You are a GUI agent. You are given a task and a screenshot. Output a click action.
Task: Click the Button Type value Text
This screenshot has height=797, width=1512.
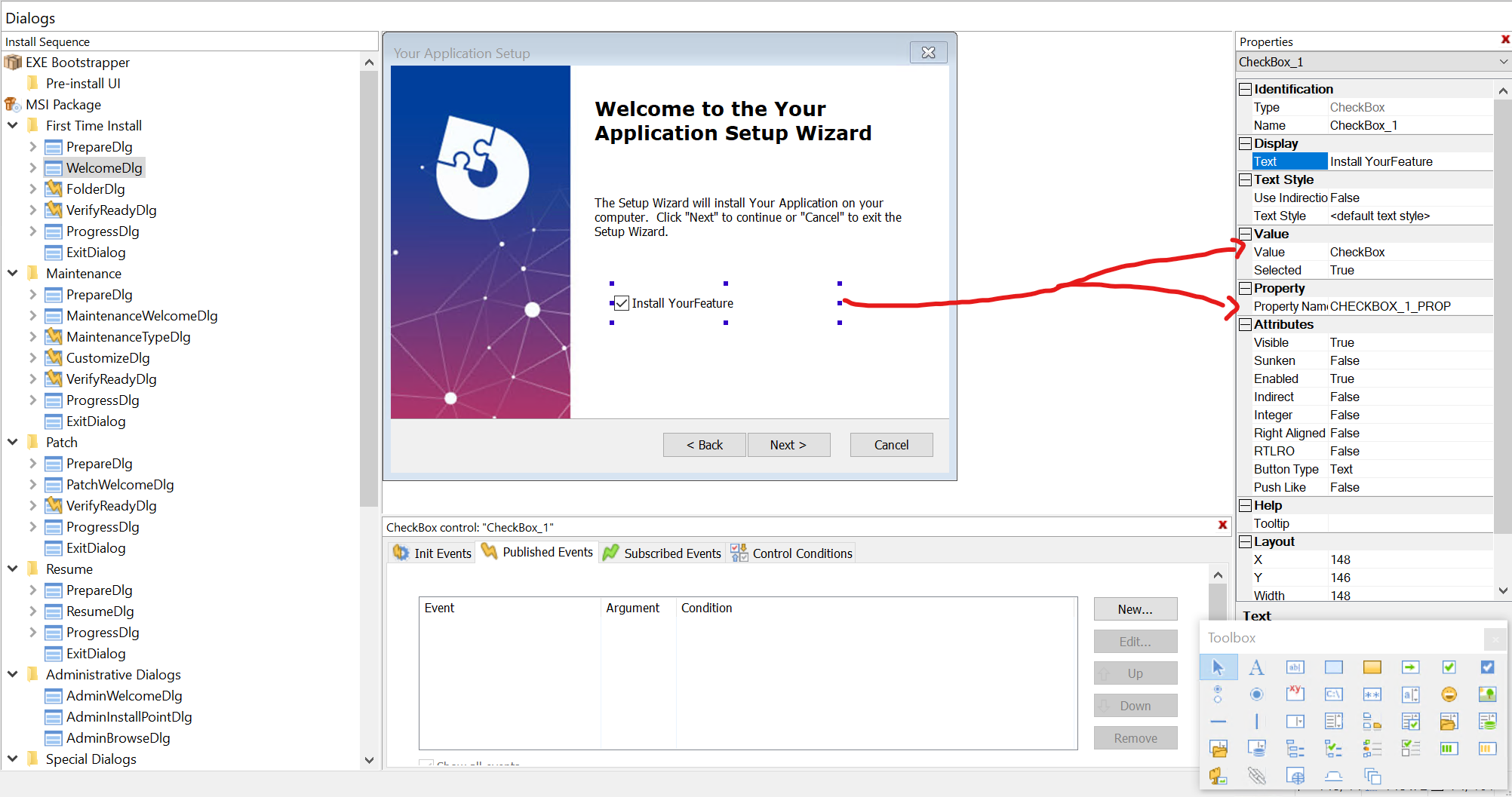[1410, 469]
